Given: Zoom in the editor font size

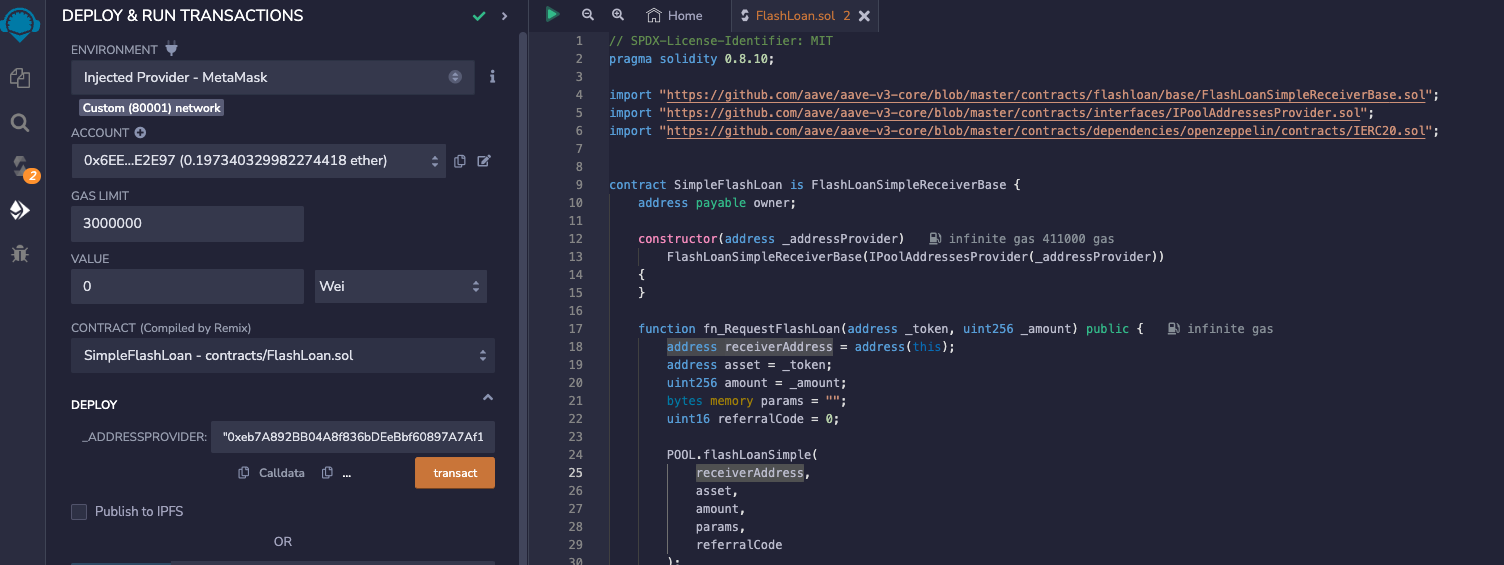Looking at the screenshot, I should click(x=618, y=15).
